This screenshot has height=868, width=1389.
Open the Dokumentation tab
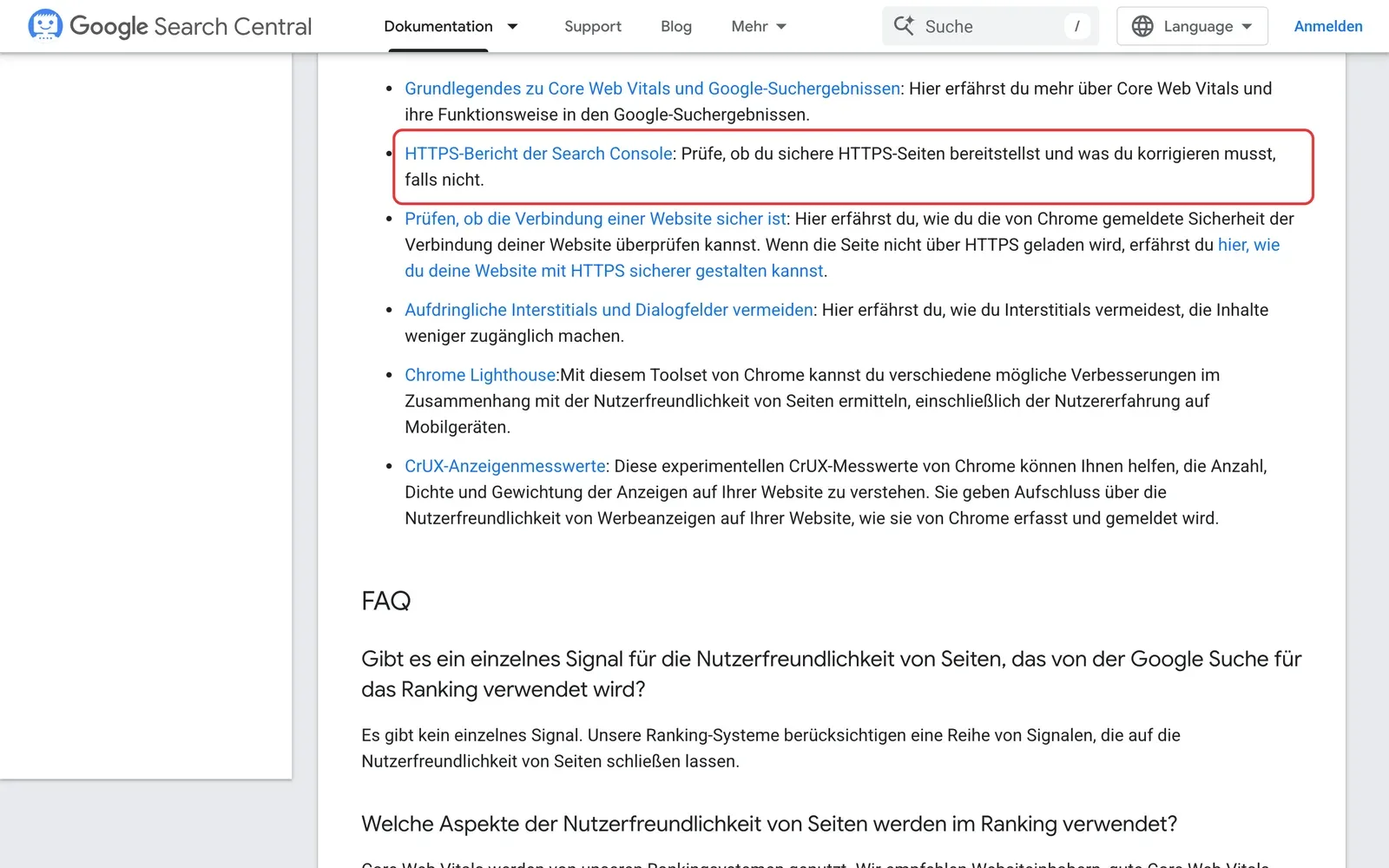(x=438, y=26)
